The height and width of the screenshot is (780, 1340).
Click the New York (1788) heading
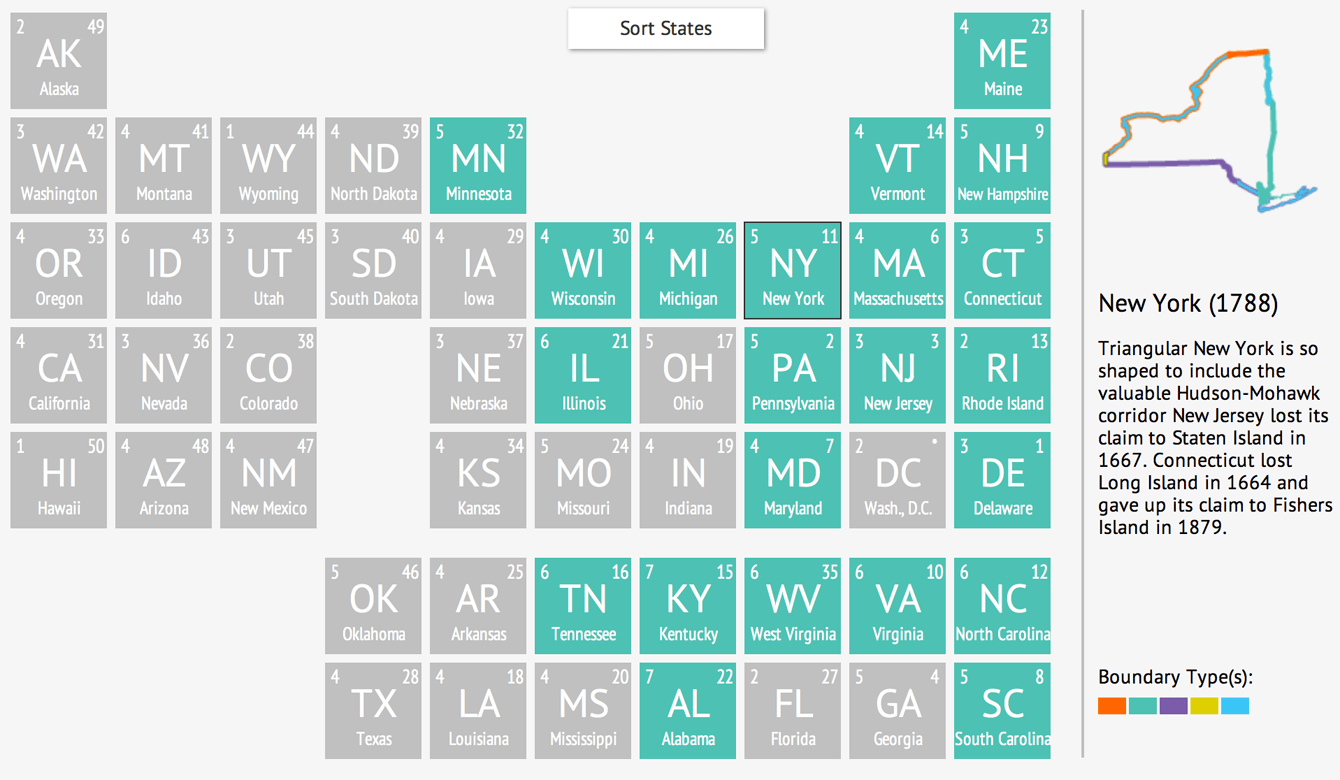(1188, 303)
